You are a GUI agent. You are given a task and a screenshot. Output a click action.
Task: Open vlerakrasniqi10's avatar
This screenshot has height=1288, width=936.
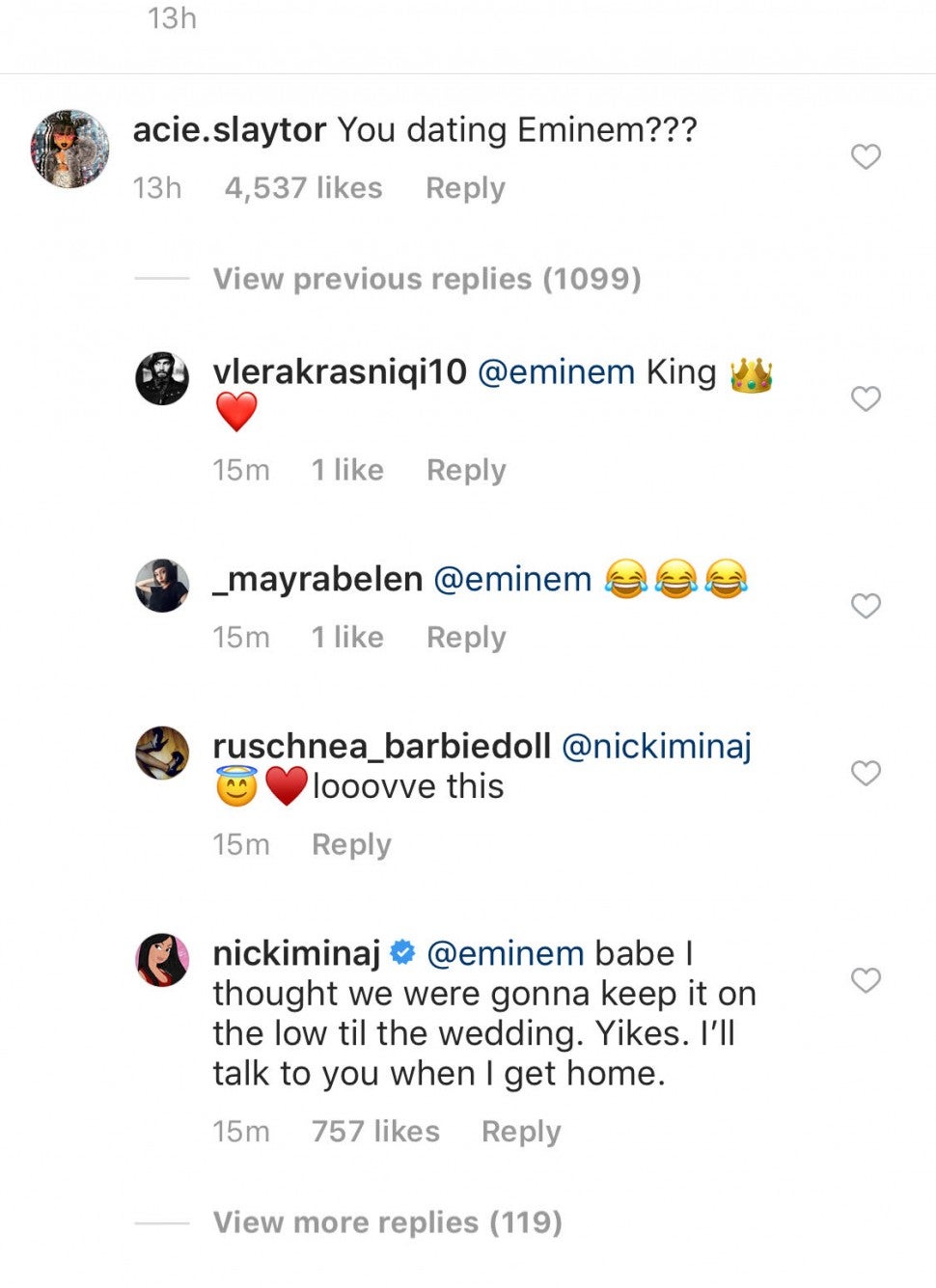coord(162,378)
